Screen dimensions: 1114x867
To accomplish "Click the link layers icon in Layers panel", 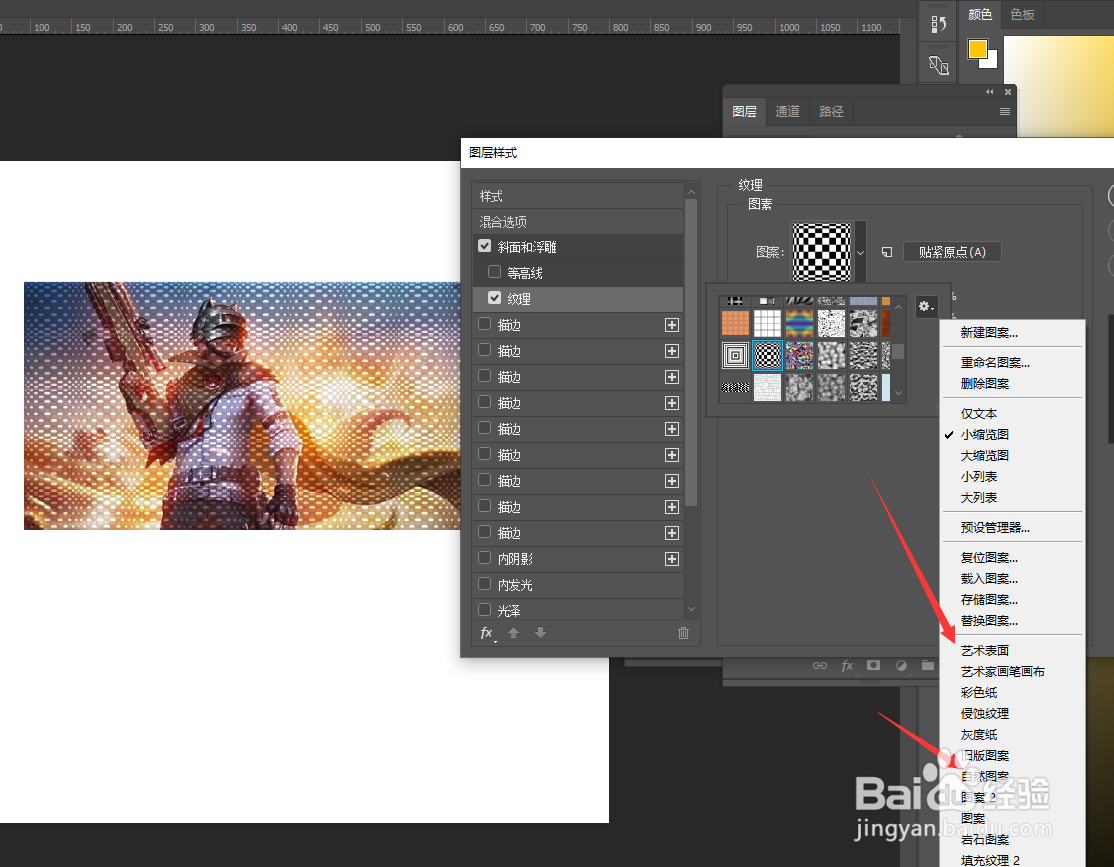I will (x=820, y=666).
